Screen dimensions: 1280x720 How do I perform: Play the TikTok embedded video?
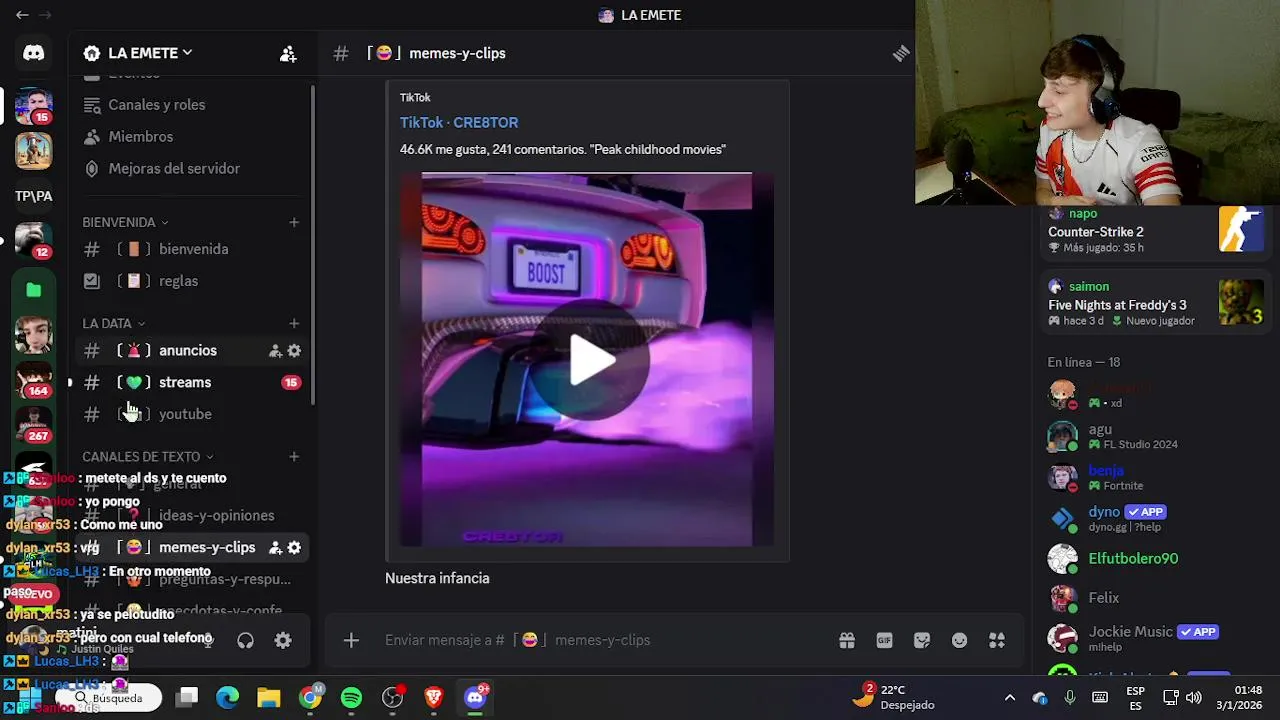(590, 360)
